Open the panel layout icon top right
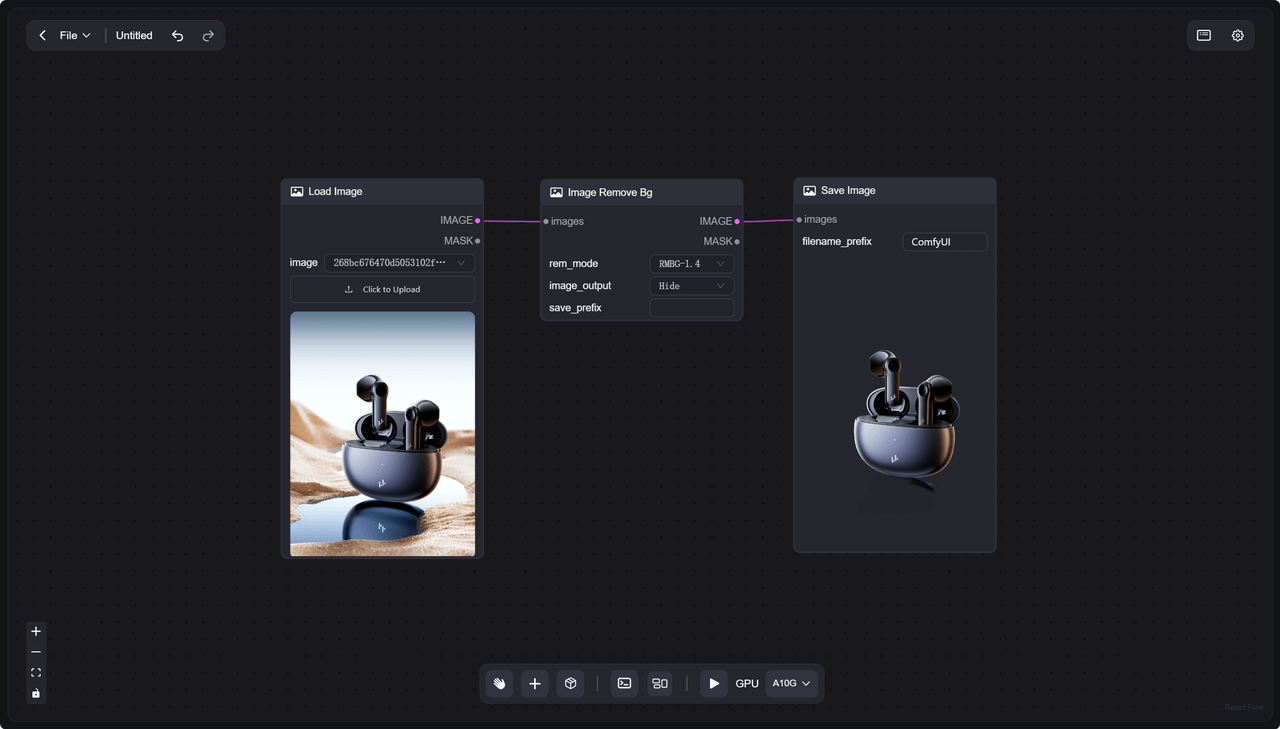 coord(1204,35)
